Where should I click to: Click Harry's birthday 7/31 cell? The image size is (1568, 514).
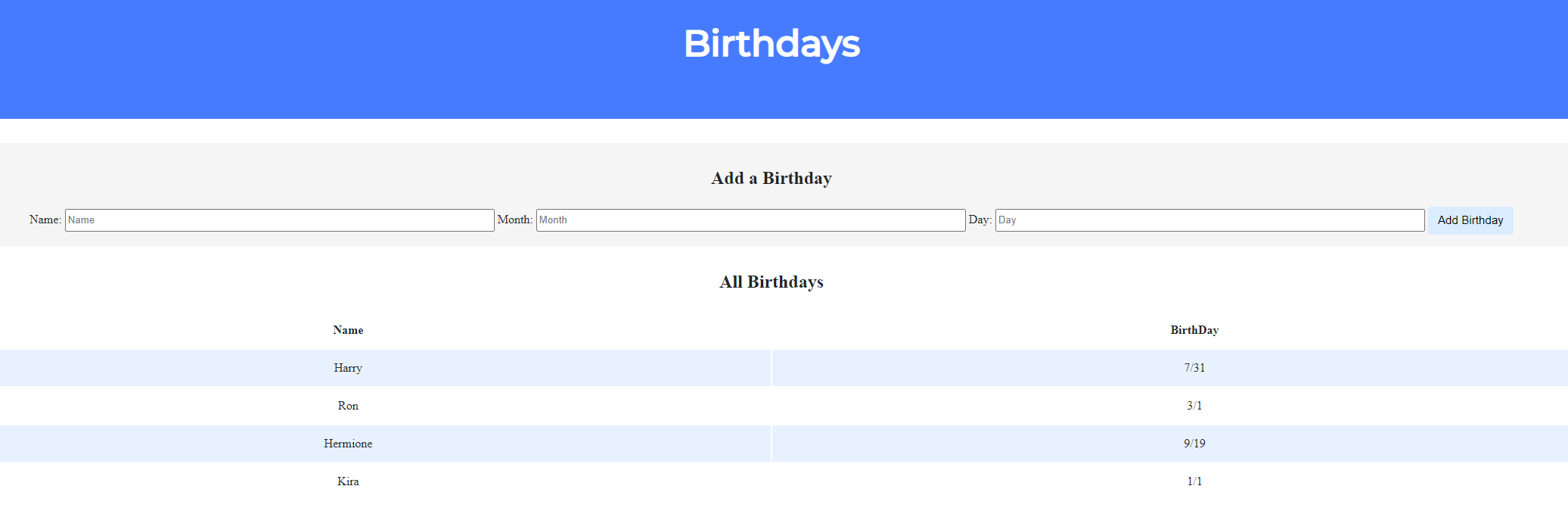(x=1194, y=368)
